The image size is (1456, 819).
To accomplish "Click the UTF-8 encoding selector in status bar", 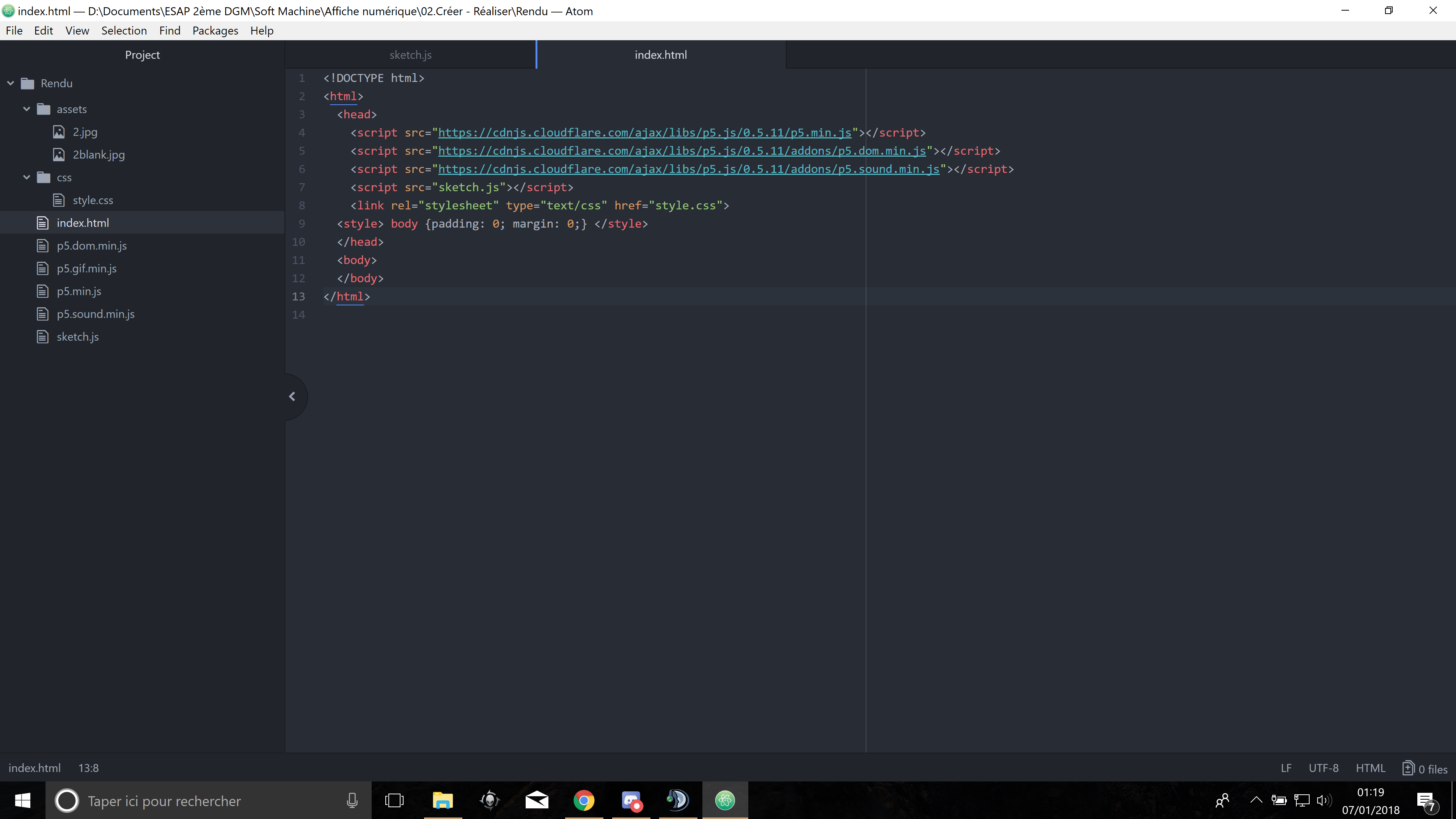I will click(x=1323, y=768).
